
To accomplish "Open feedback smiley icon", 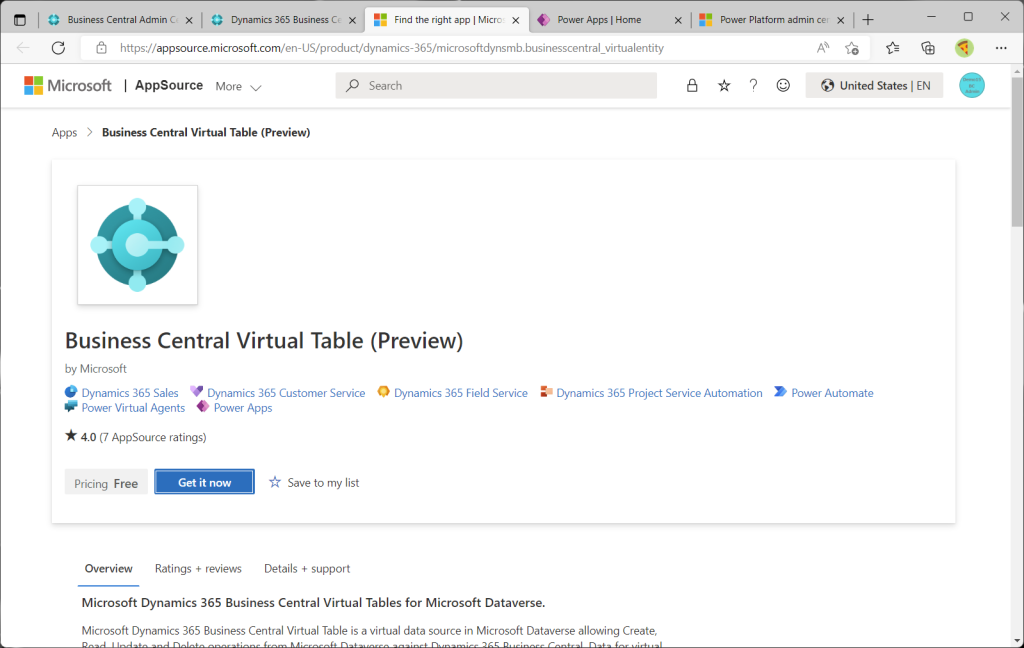I will (x=783, y=86).
